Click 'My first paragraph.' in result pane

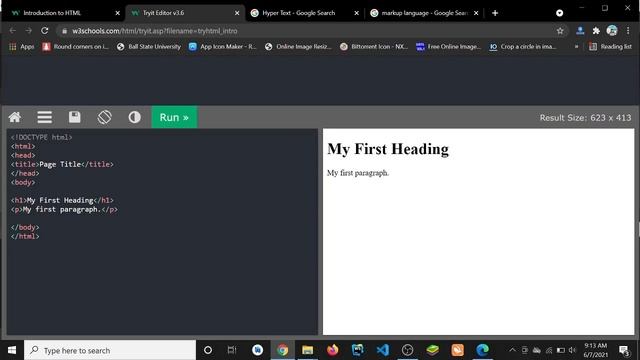click(x=358, y=173)
